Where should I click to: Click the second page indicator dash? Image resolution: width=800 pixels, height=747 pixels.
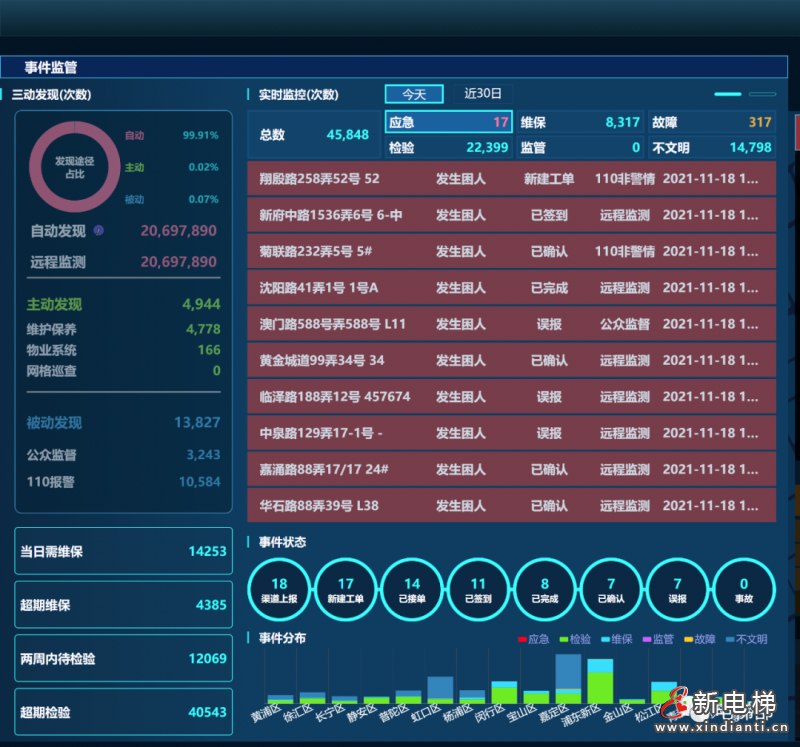762,94
